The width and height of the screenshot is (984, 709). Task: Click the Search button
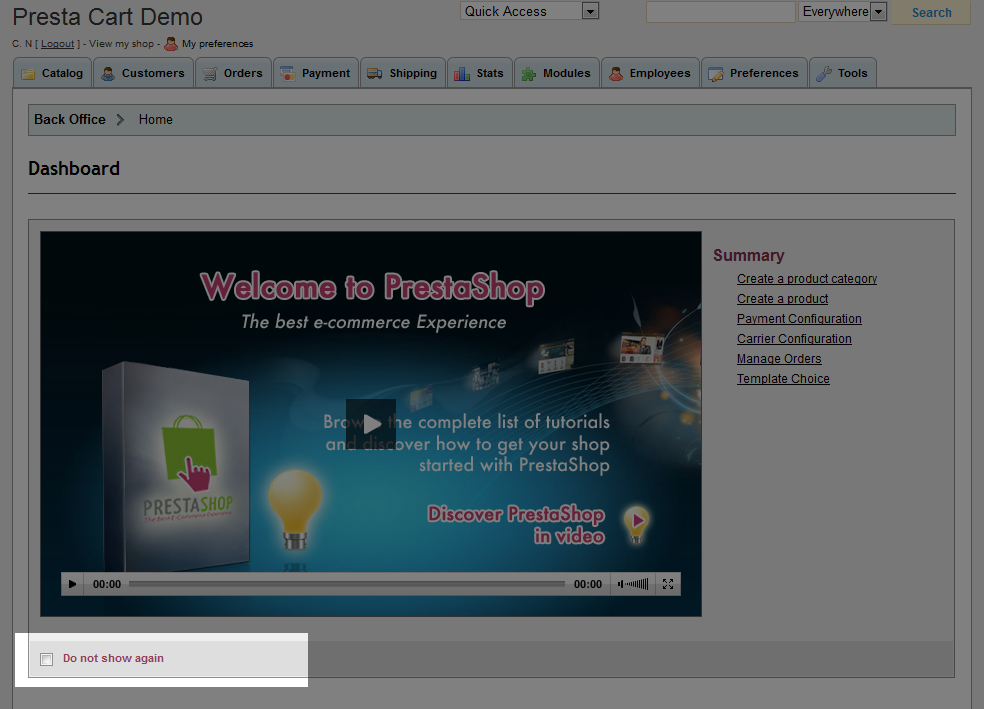click(x=931, y=13)
